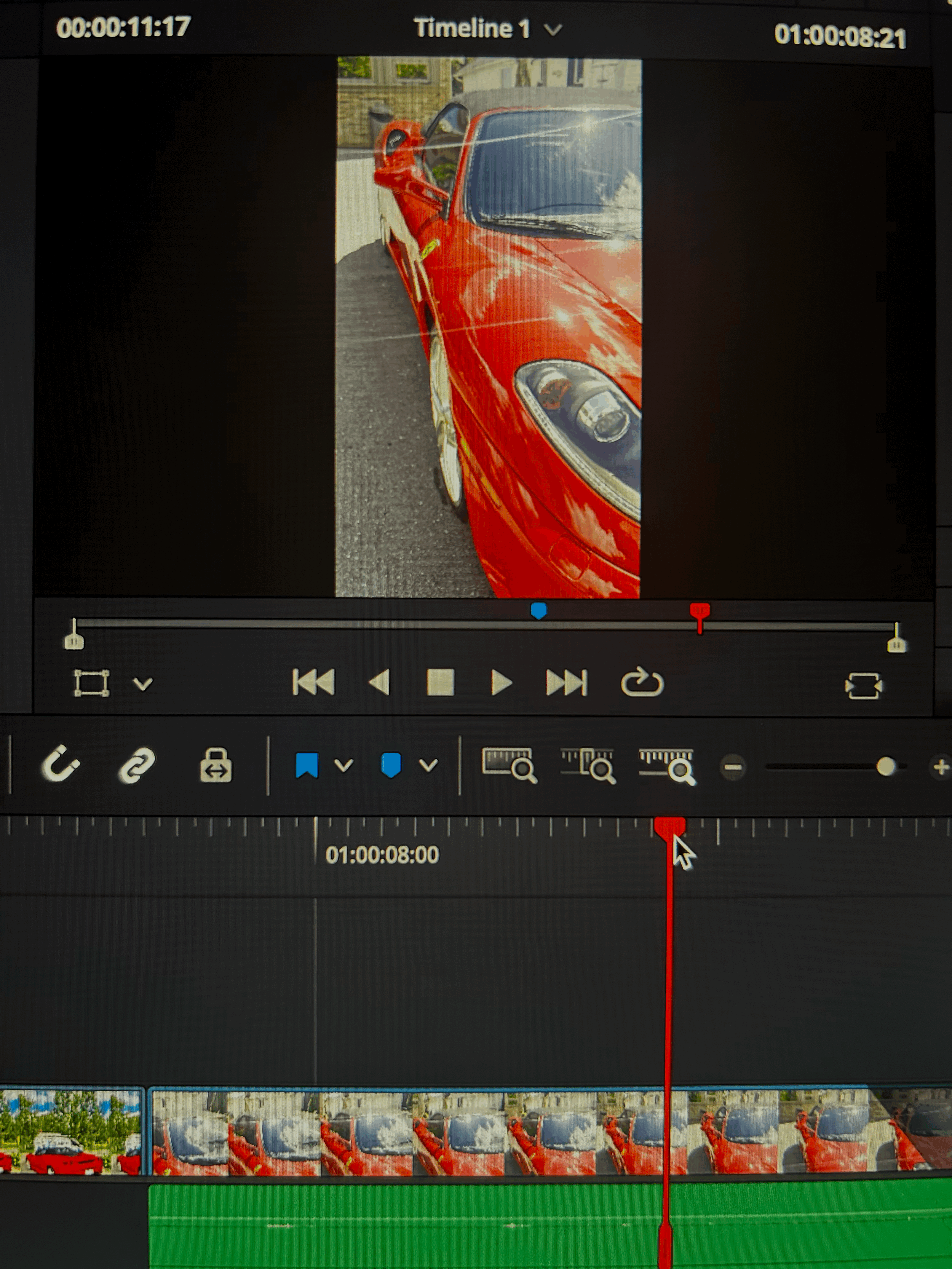Click the 01:00:08:00 ruler timecode
Image resolution: width=952 pixels, height=1269 pixels.
(382, 856)
